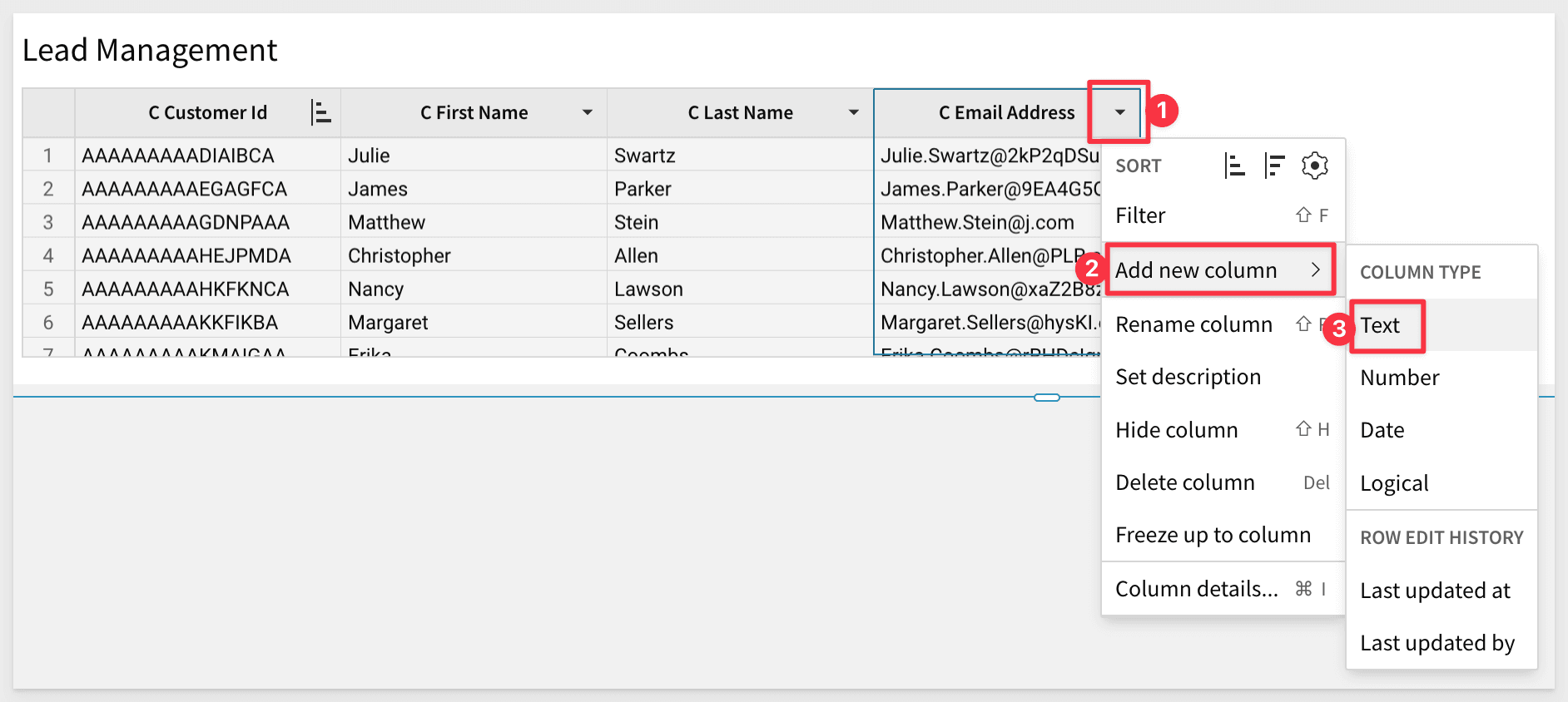Open the C First Name column dropdown
This screenshot has height=702, width=1568.
point(587,112)
